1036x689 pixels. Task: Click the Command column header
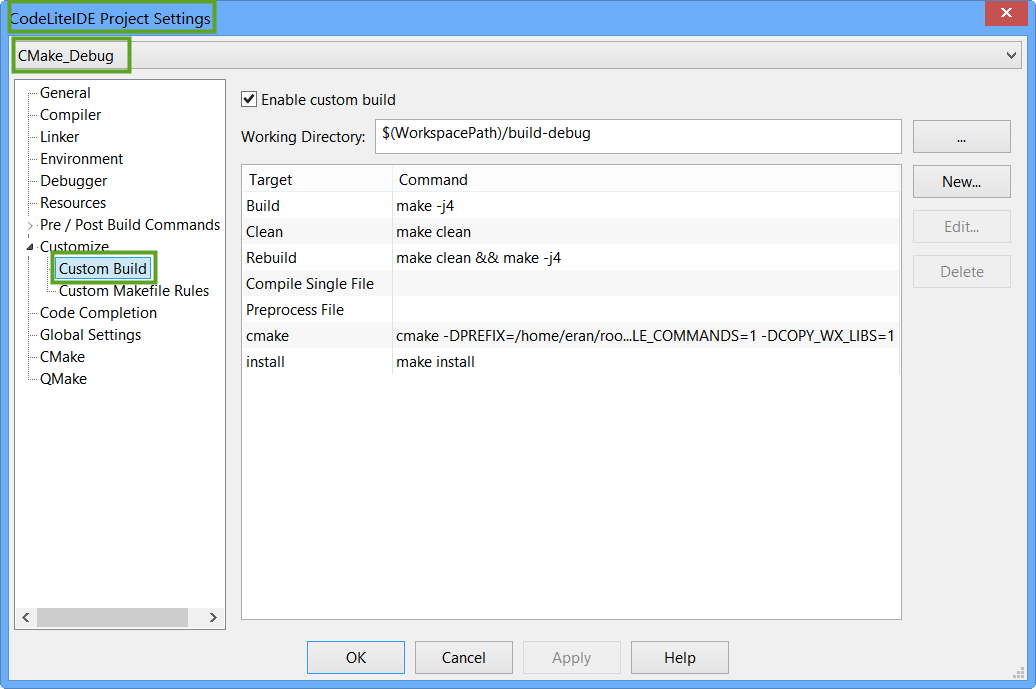click(x=646, y=180)
